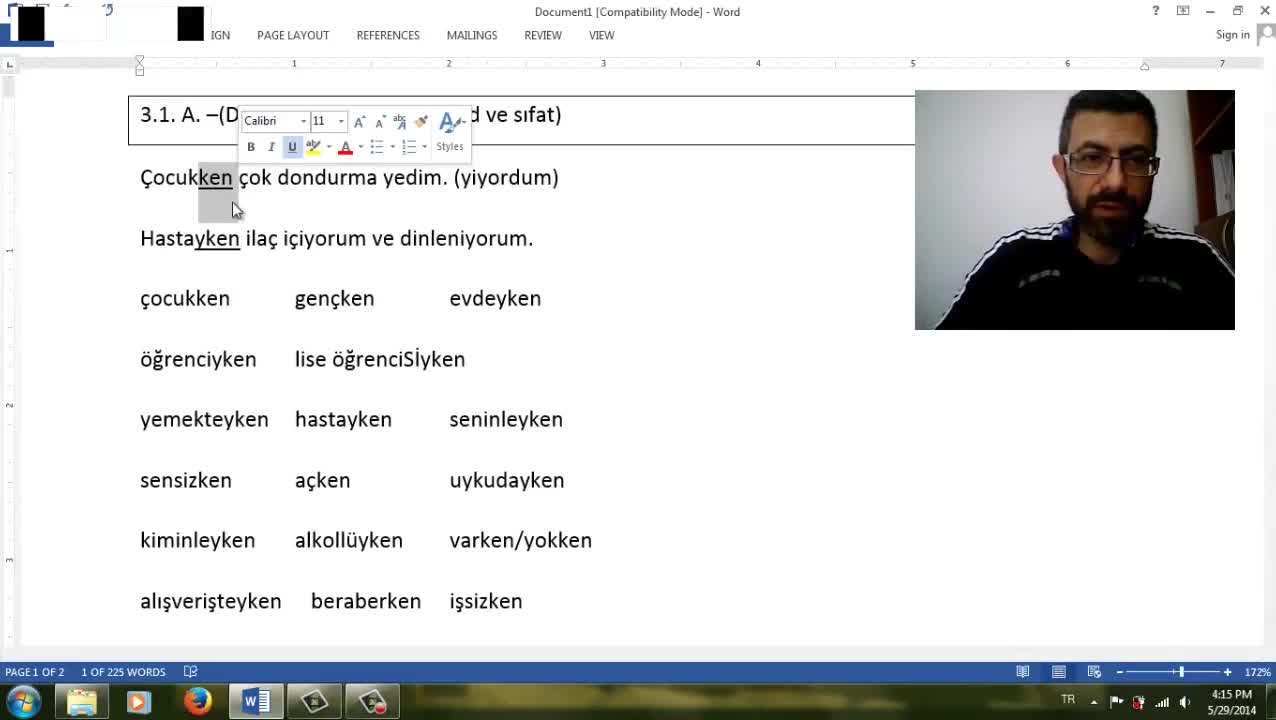The height and width of the screenshot is (720, 1276).
Task: Click the Format Painter brush icon
Action: [x=421, y=121]
